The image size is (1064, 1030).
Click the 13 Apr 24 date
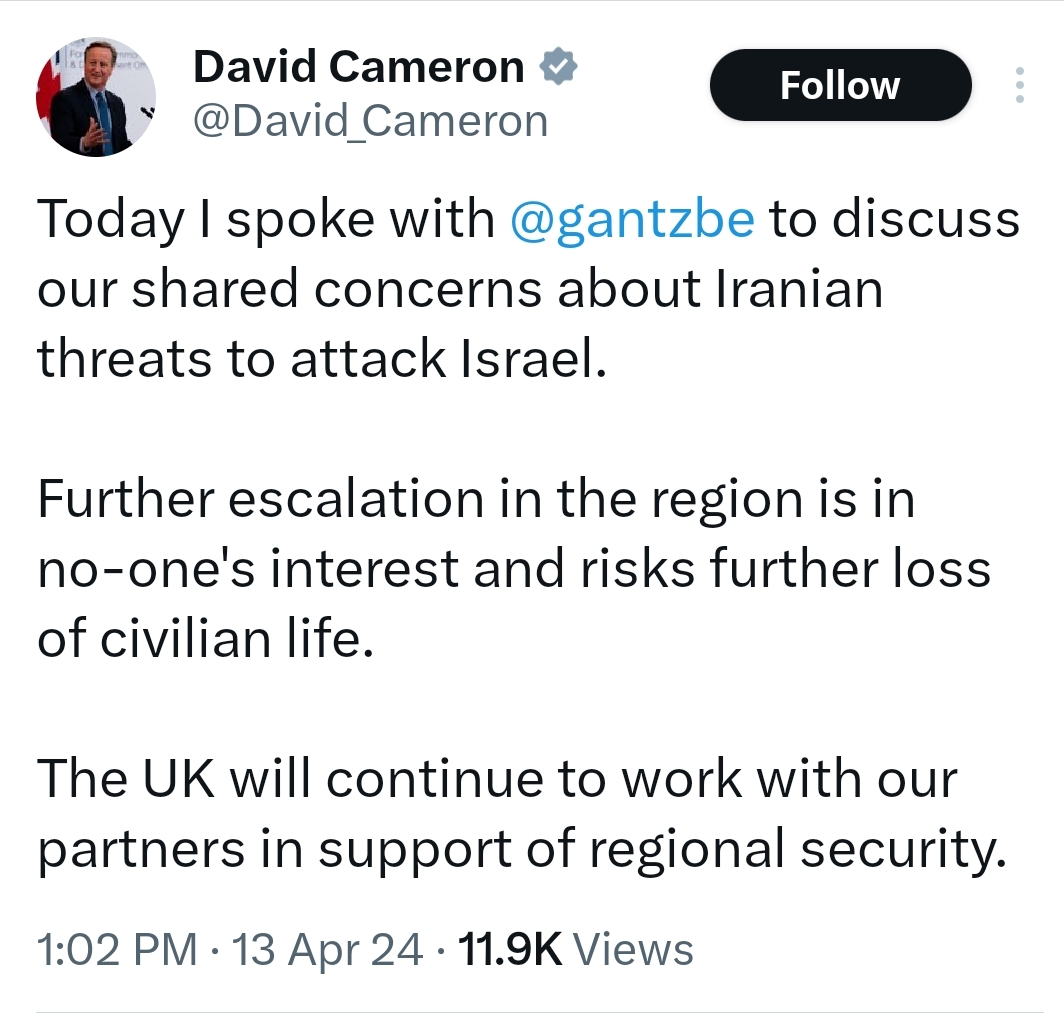tap(328, 949)
